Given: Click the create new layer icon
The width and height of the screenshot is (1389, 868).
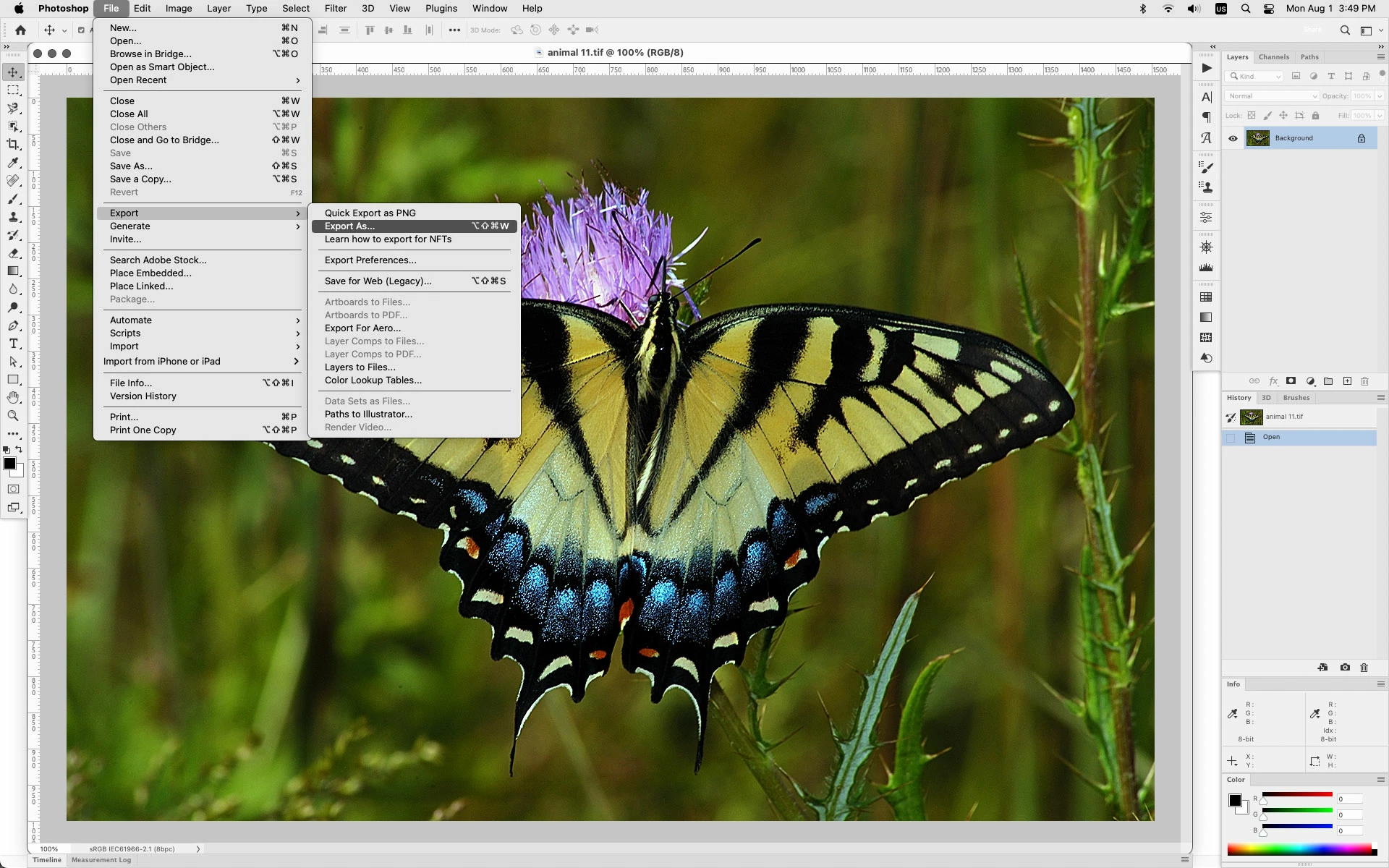Looking at the screenshot, I should coord(1347,381).
